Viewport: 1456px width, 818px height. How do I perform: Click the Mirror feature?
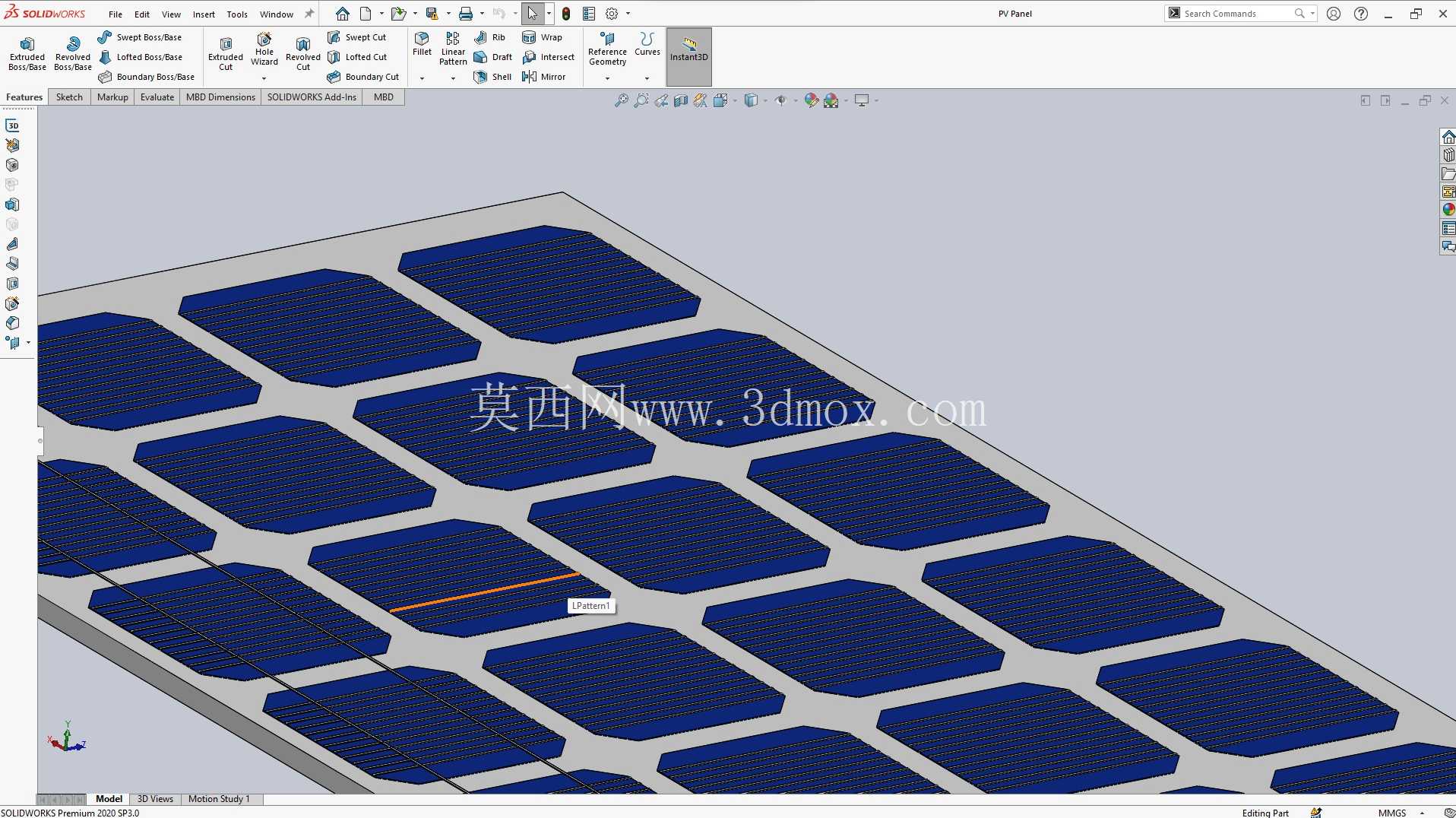point(544,77)
